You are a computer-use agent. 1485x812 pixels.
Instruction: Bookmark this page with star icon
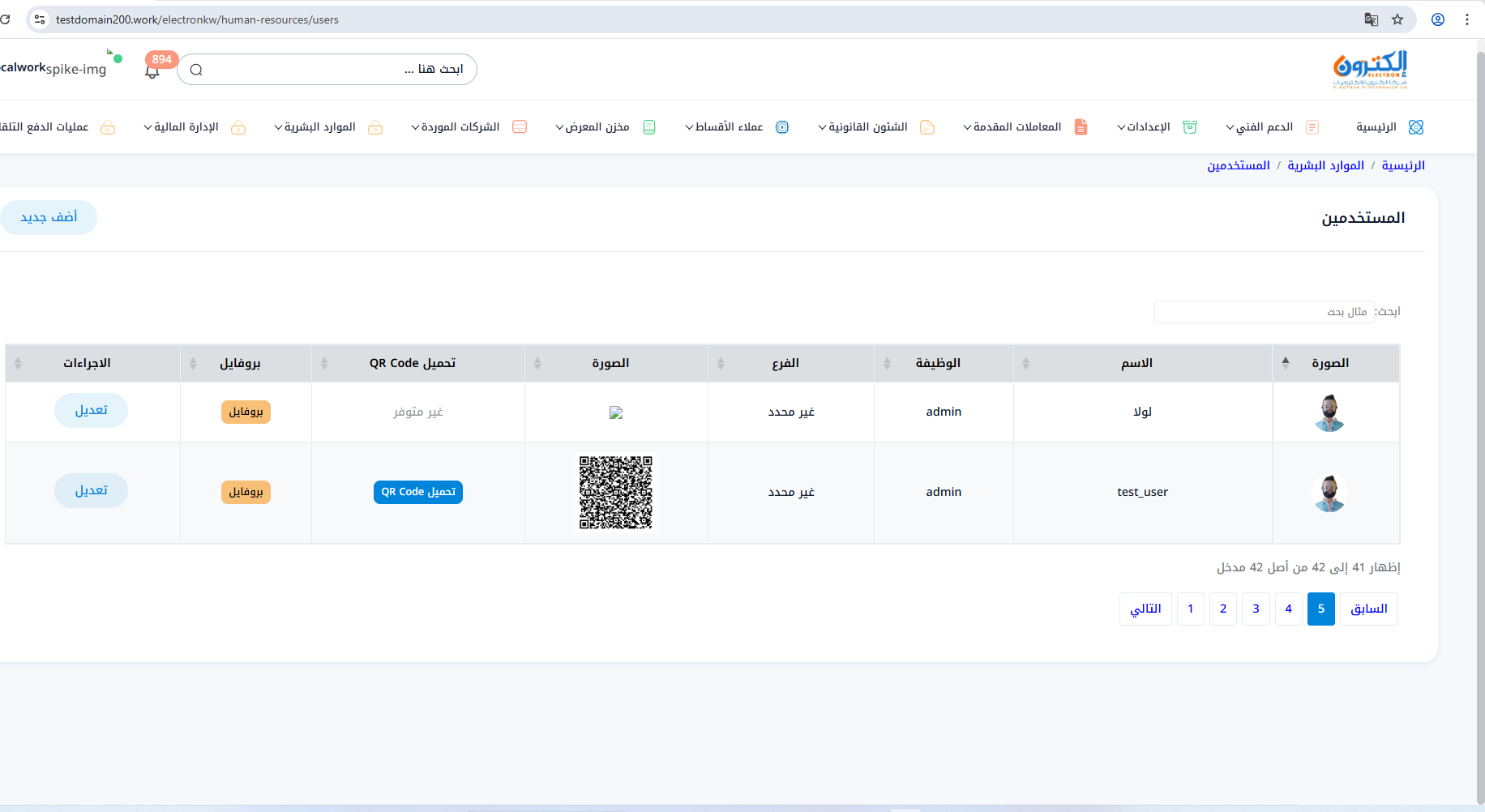coord(1397,19)
